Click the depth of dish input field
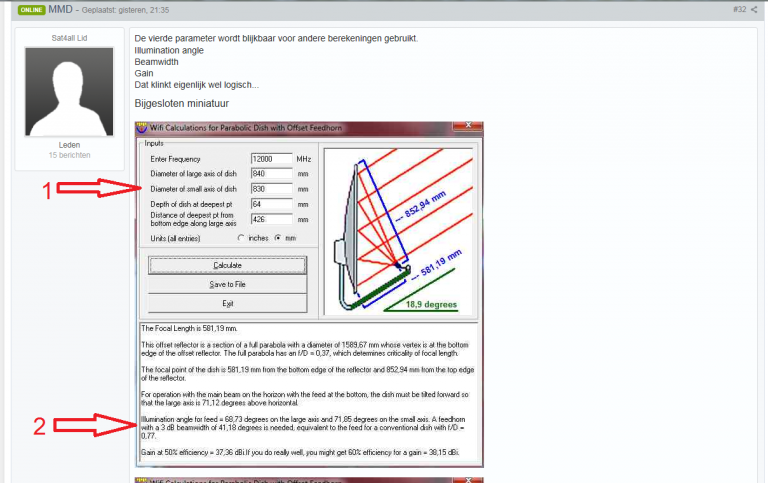Screen dimensions: 768x483 [x=271, y=205]
